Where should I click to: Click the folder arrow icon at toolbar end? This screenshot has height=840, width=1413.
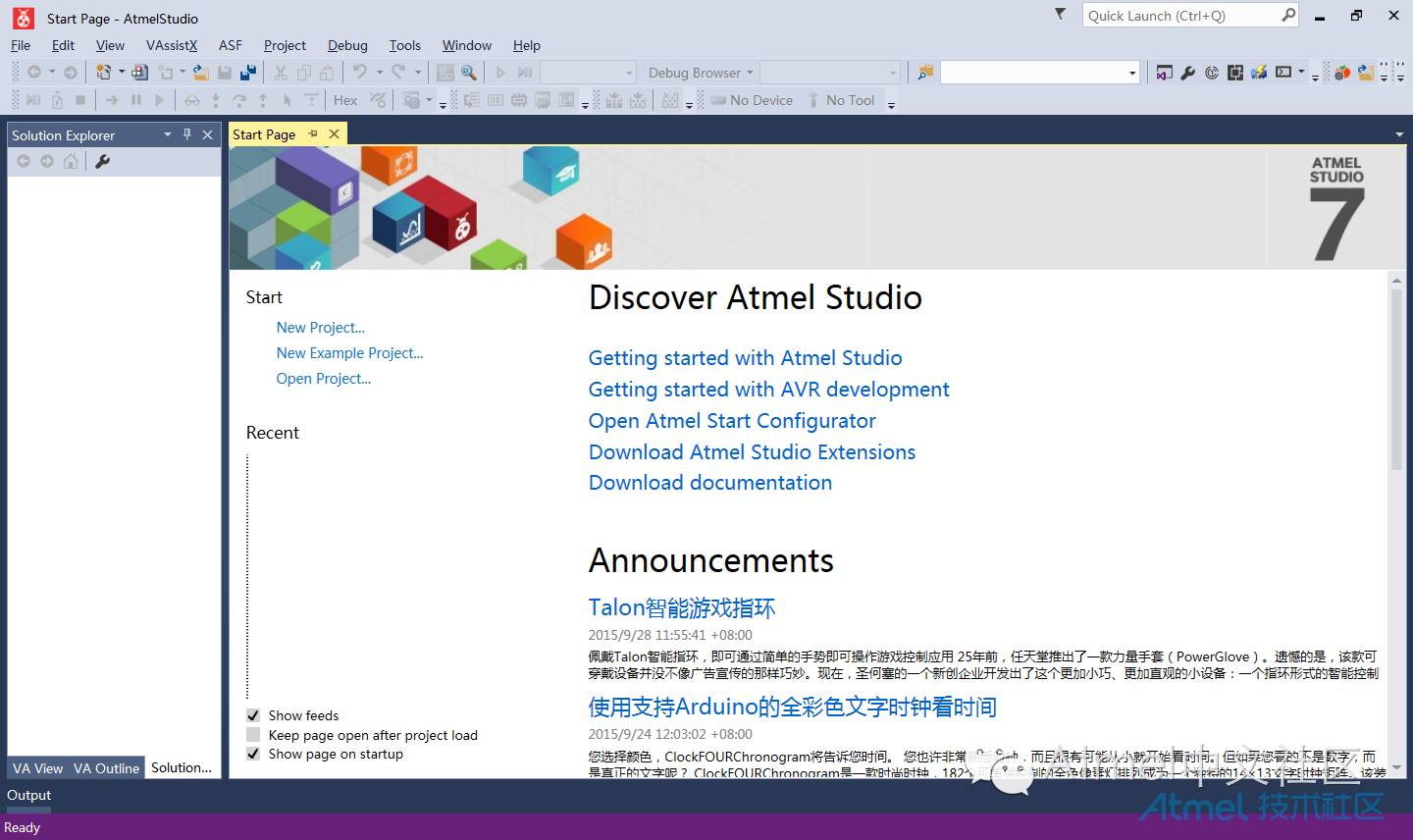1365,73
